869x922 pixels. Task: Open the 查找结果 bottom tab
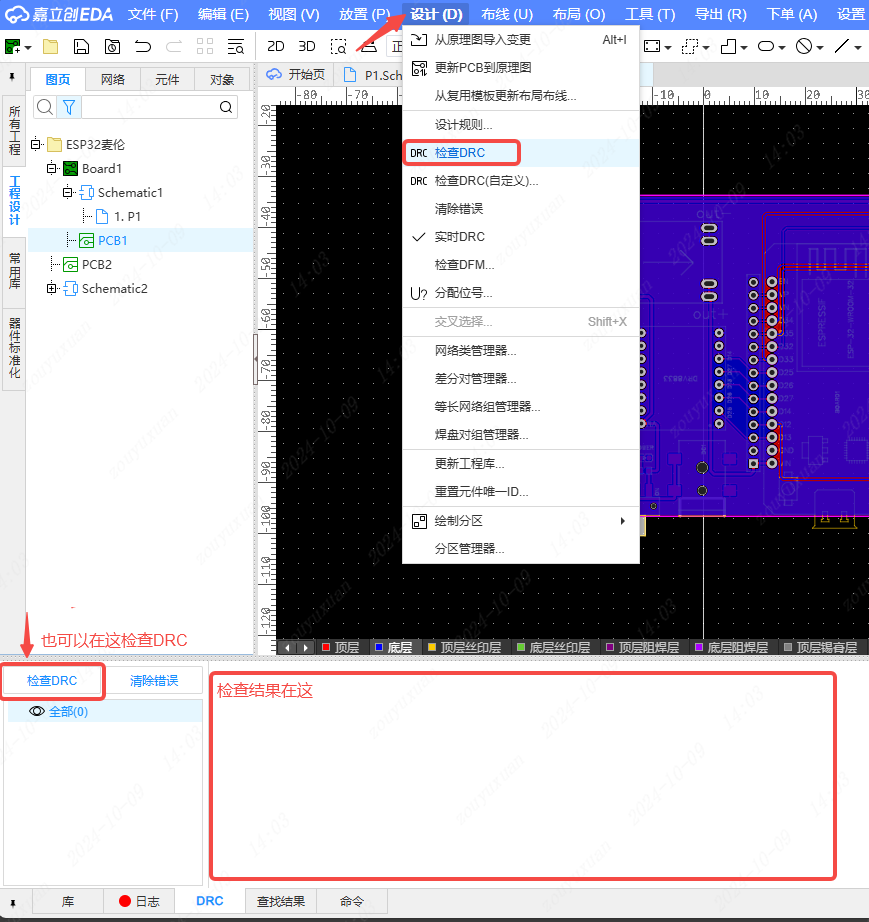pos(280,901)
